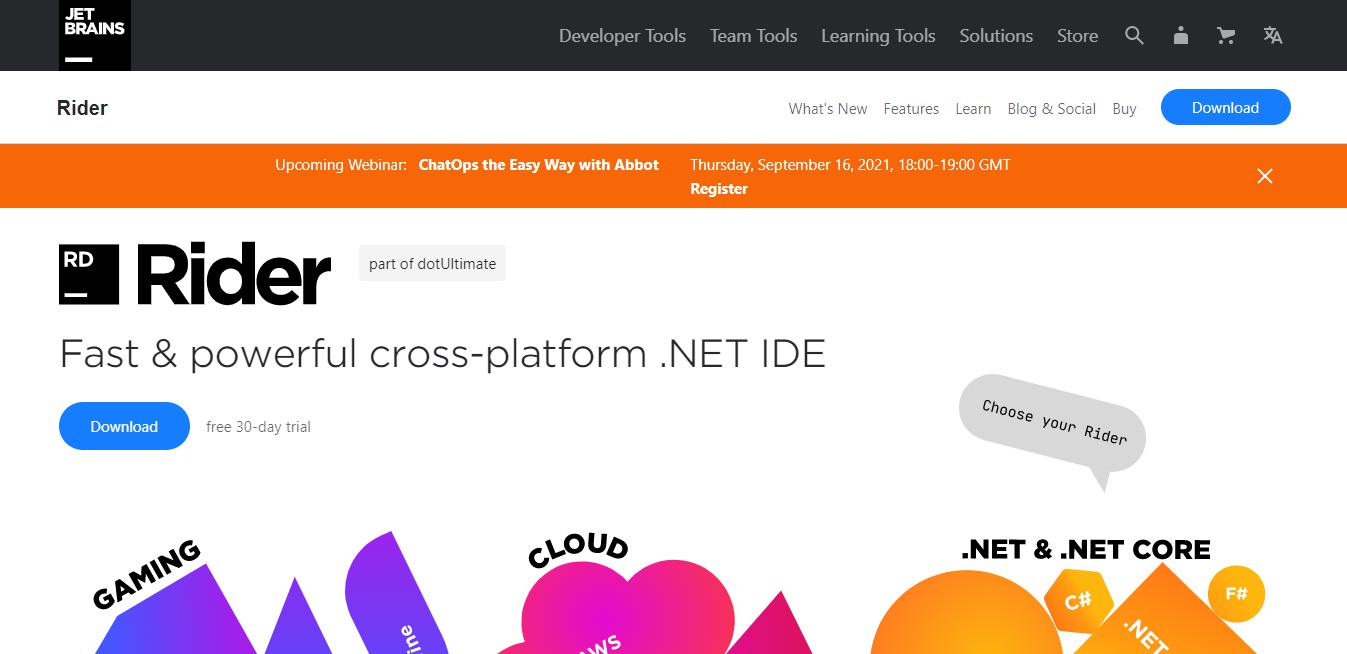1347x654 pixels.
Task: Click the Download button in the header
Action: click(x=1225, y=107)
